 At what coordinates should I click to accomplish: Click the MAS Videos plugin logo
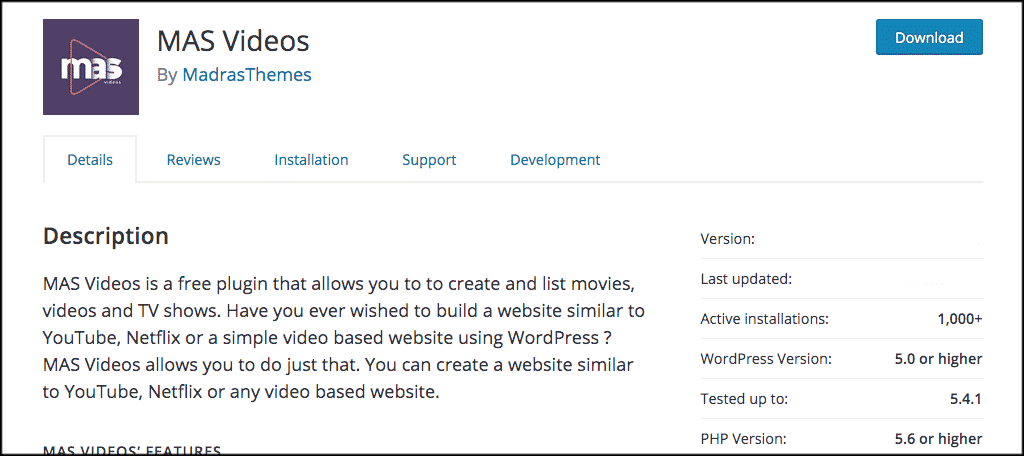click(91, 67)
